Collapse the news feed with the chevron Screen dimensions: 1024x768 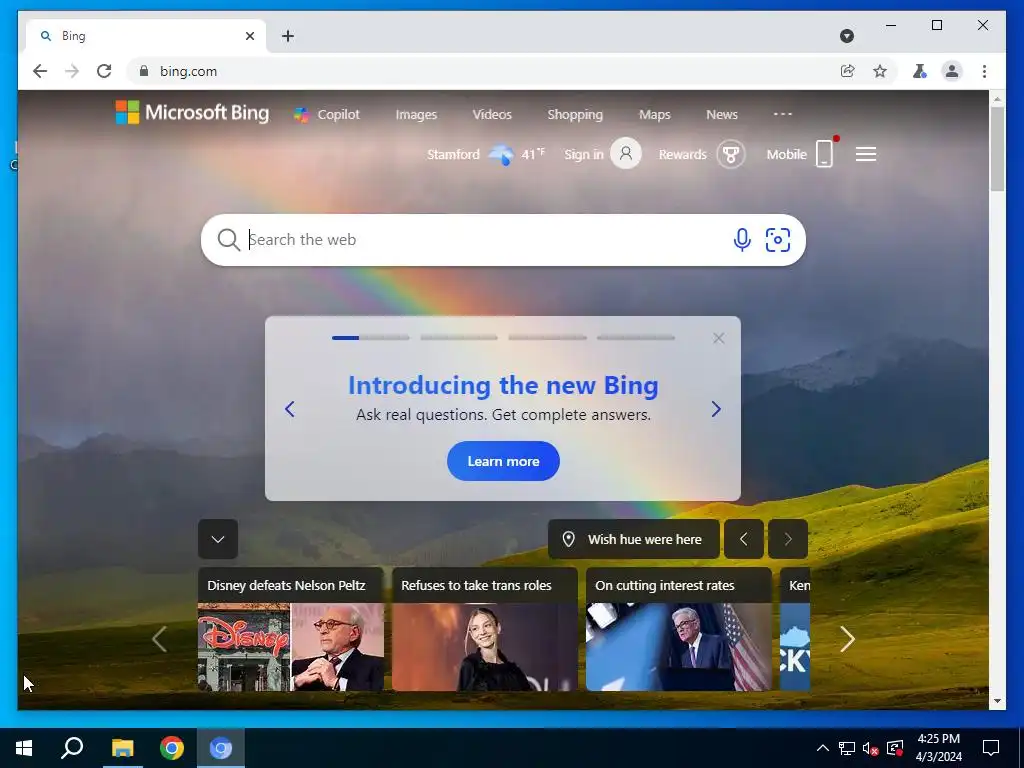[x=218, y=539]
